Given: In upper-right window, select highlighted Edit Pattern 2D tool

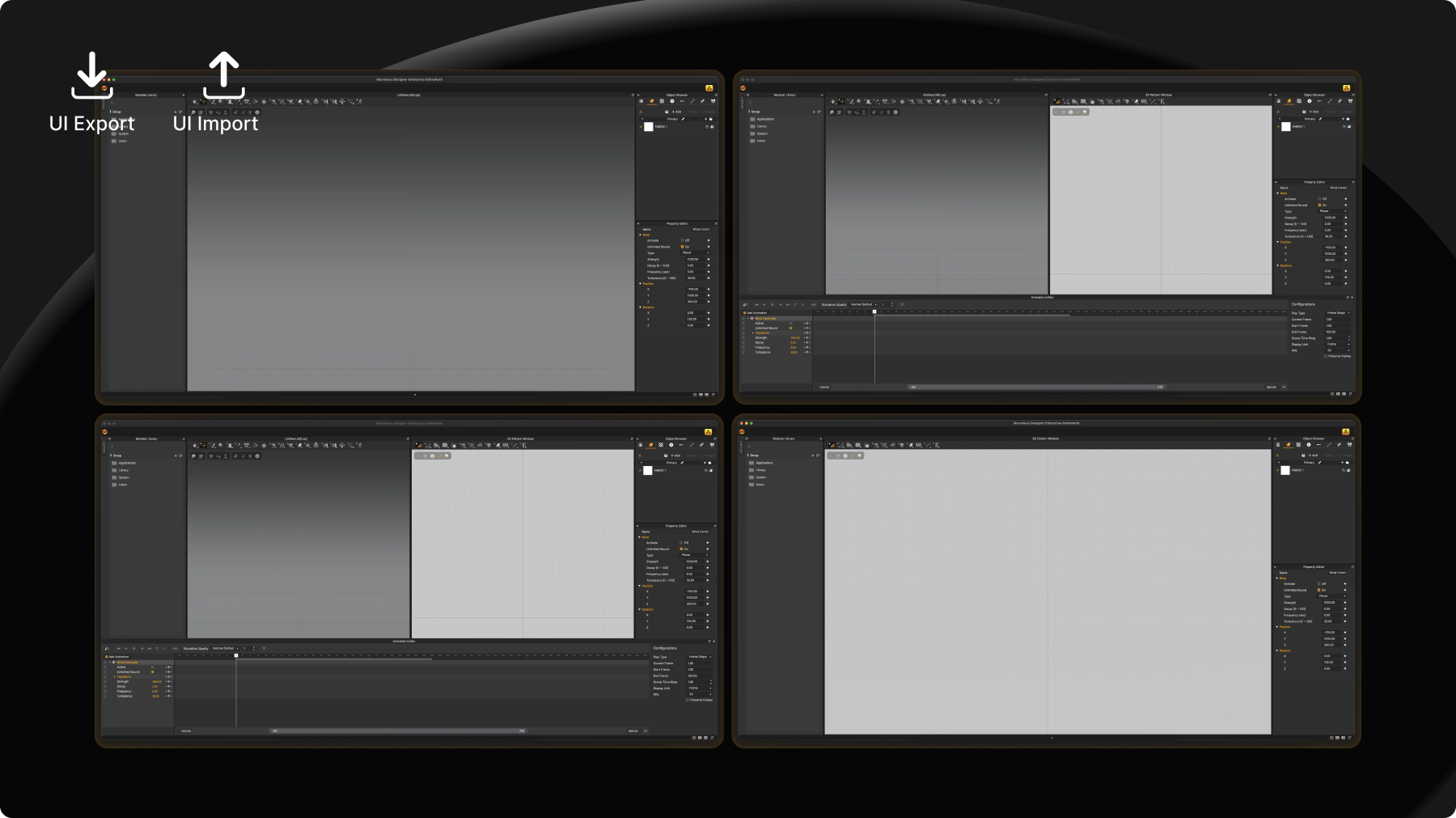Looking at the screenshot, I should (1057, 101).
